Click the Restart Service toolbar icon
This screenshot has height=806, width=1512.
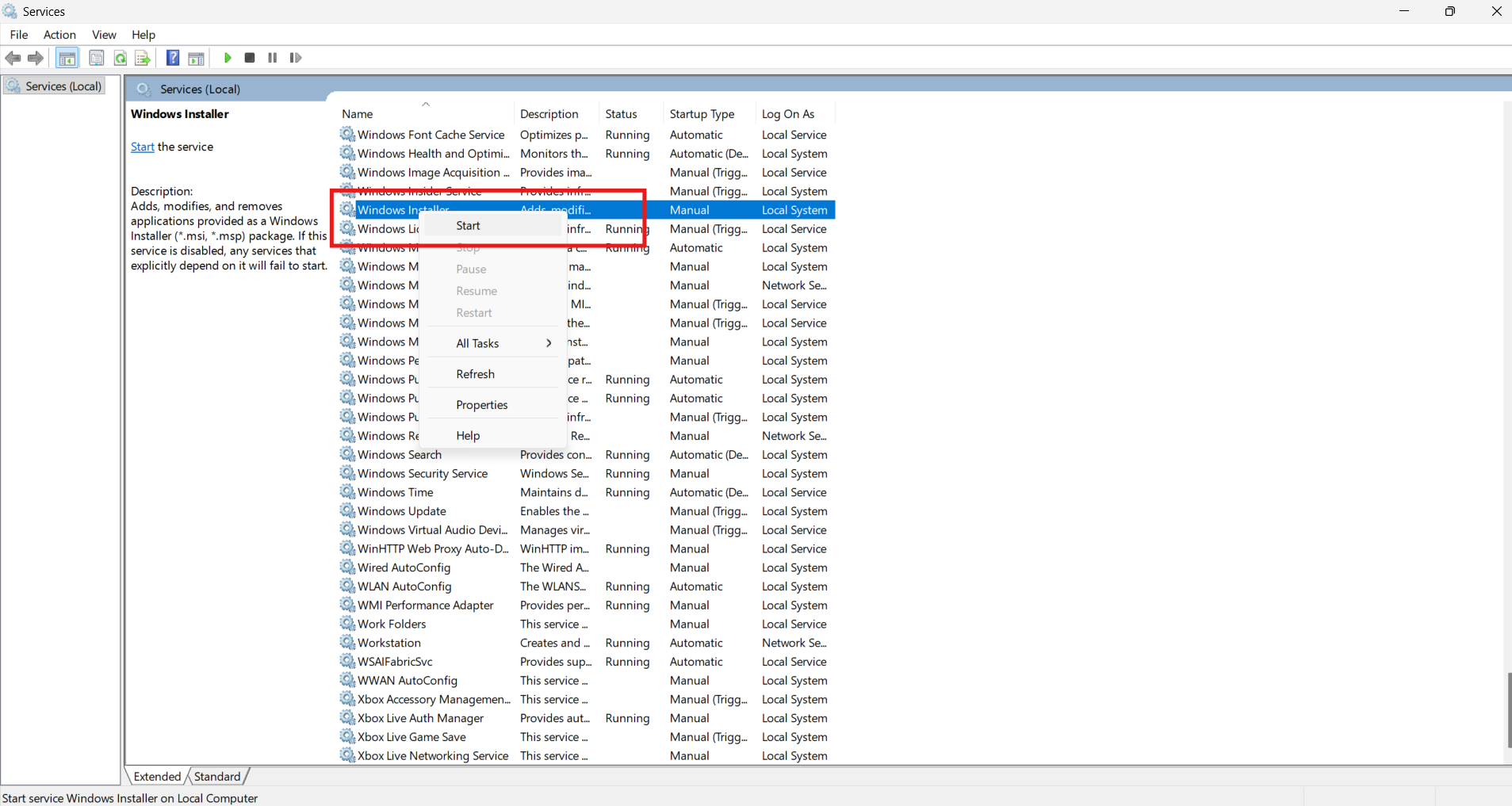[295, 57]
